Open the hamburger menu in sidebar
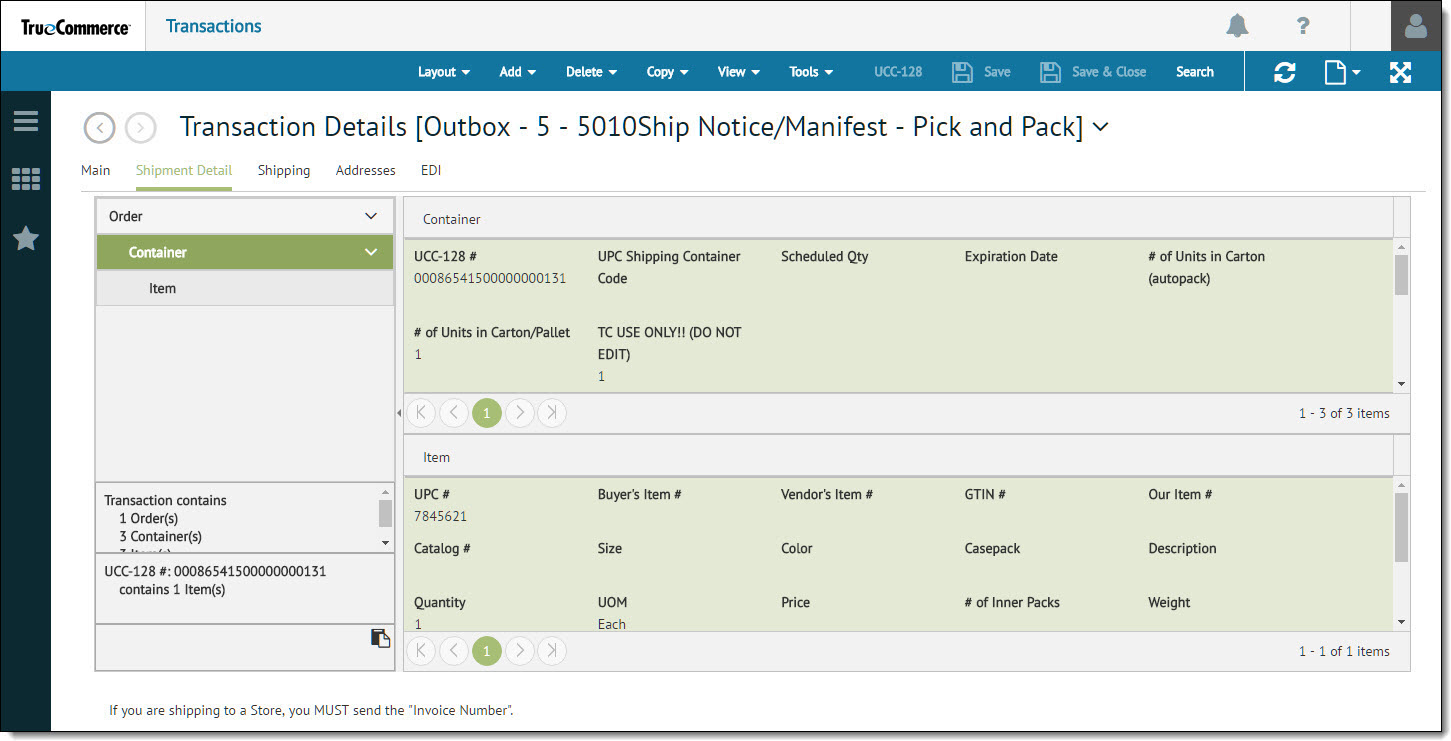This screenshot has width=1451, height=741. [x=26, y=121]
